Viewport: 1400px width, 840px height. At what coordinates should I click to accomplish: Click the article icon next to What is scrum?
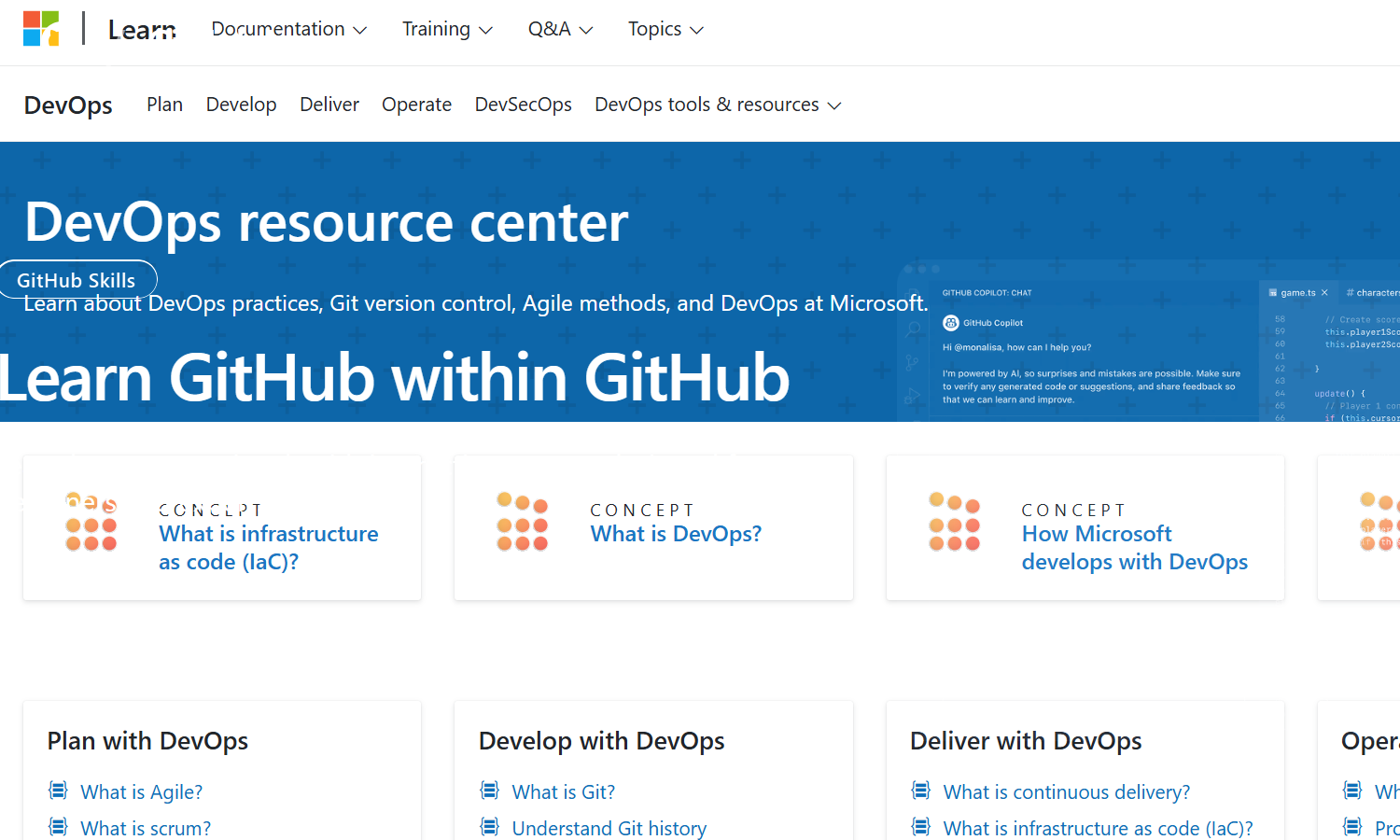pyautogui.click(x=58, y=827)
